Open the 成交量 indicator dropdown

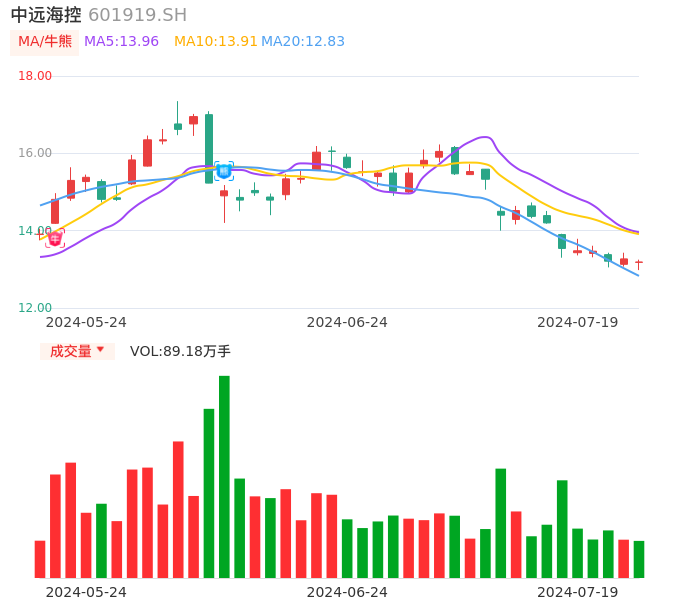[x=77, y=351]
